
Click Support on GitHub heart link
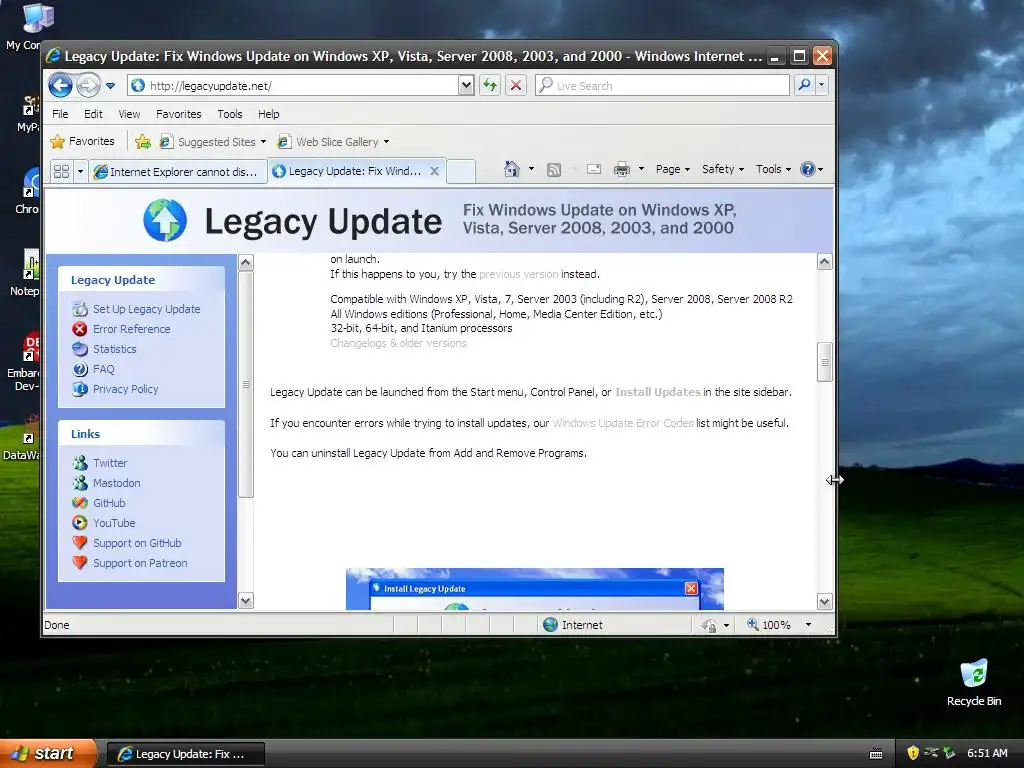click(136, 543)
